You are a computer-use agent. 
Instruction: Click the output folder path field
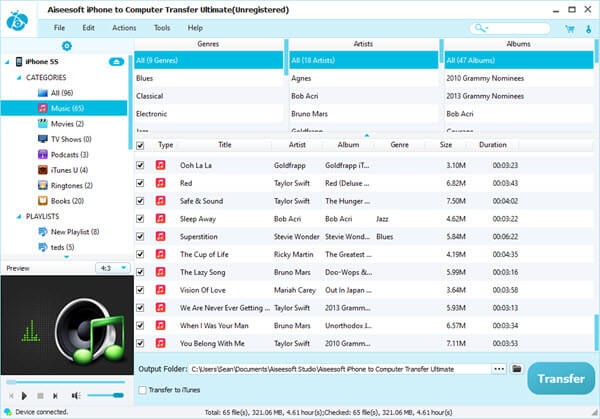(x=340, y=369)
